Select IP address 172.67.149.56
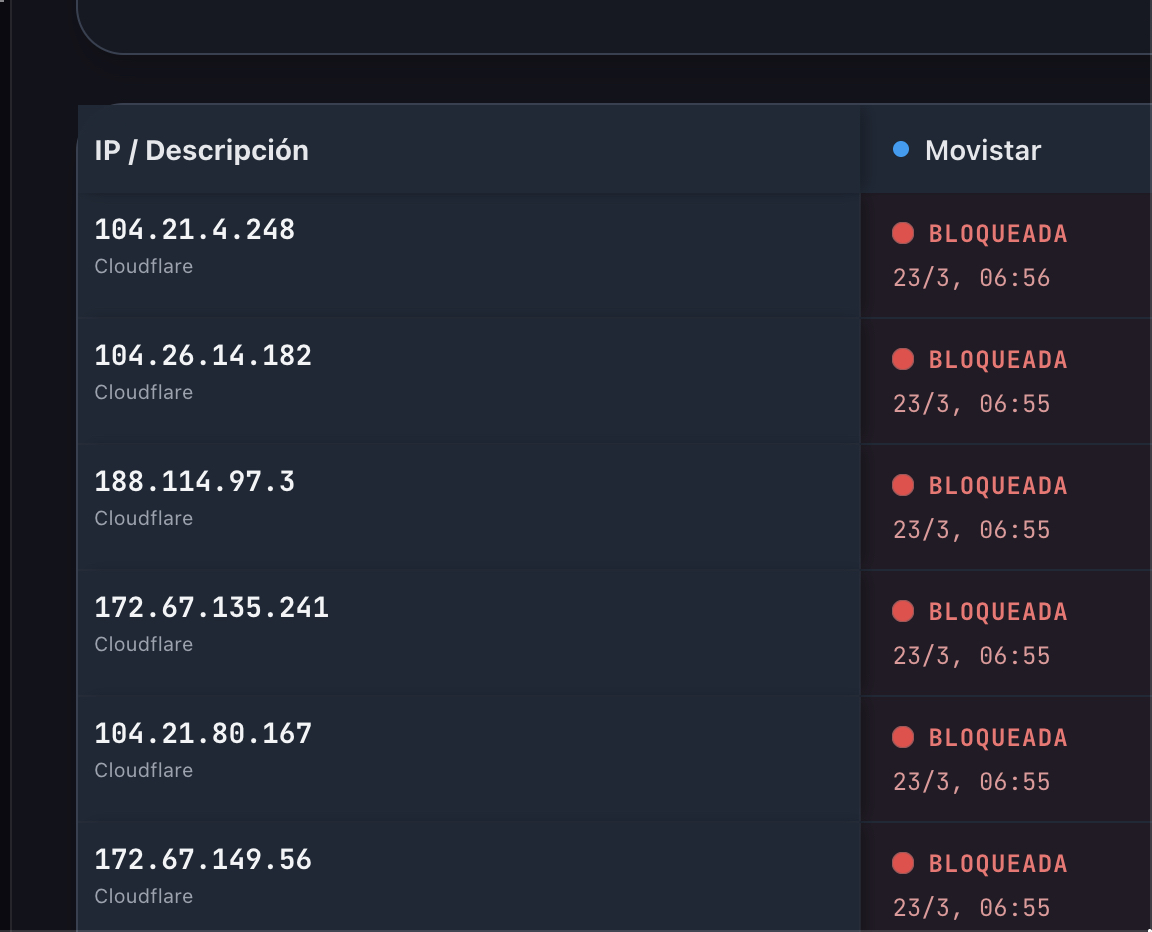Viewport: 1152px width, 932px height. pos(203,859)
